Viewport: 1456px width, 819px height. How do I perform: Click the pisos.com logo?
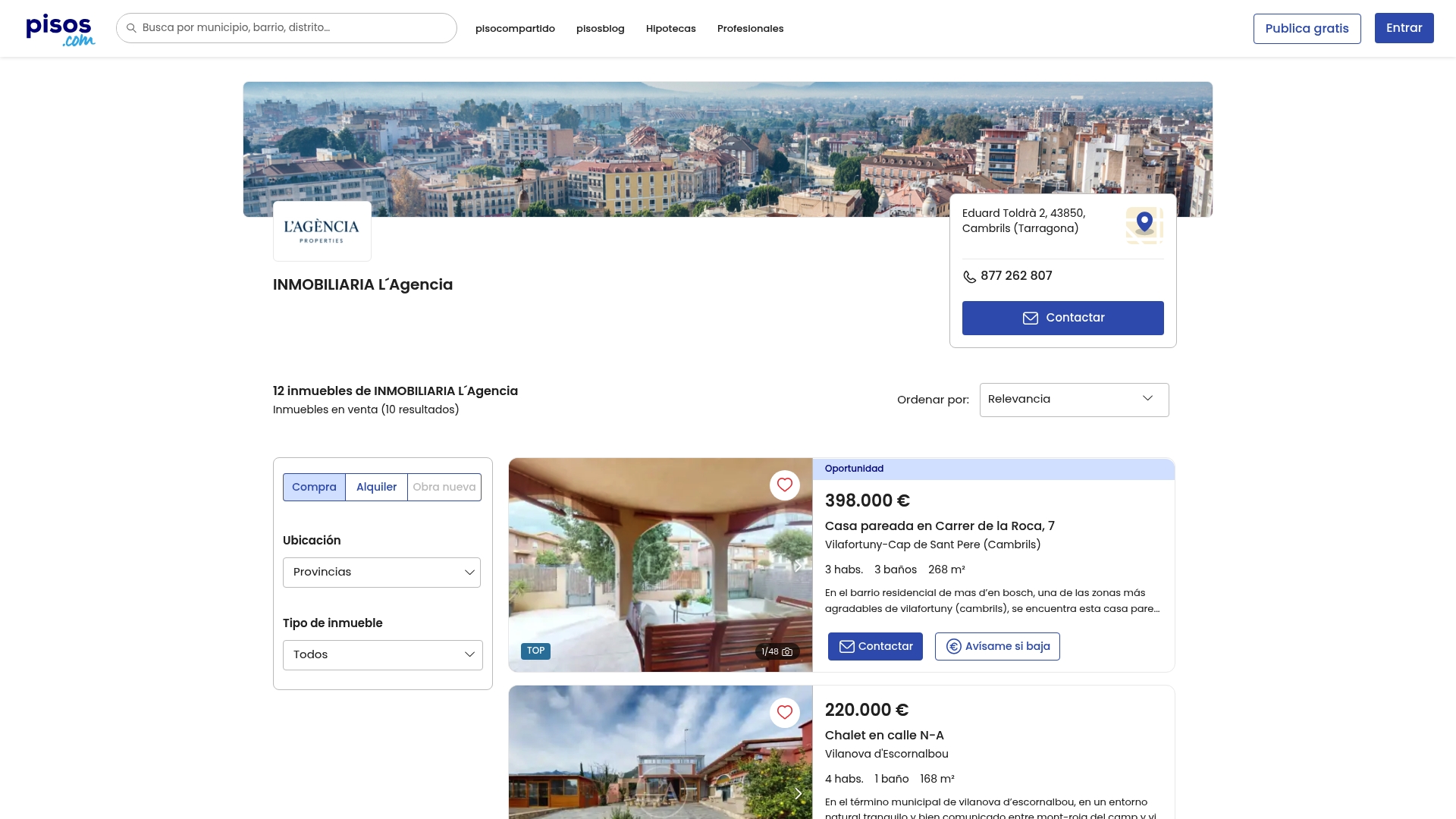coord(61,30)
